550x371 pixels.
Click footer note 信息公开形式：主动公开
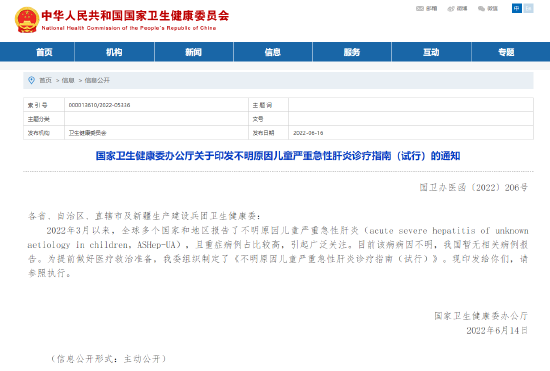pos(109,359)
